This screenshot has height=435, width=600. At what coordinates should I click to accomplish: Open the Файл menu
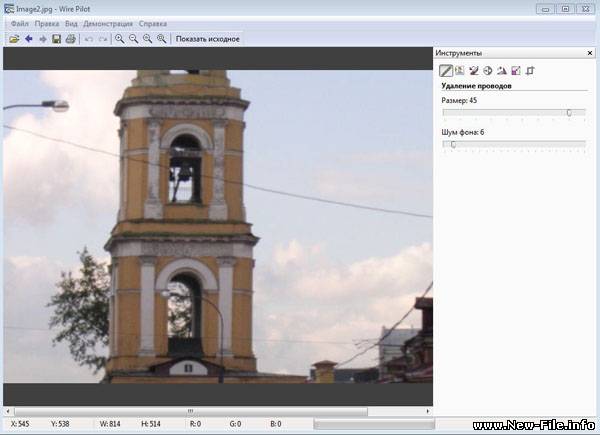(20, 23)
